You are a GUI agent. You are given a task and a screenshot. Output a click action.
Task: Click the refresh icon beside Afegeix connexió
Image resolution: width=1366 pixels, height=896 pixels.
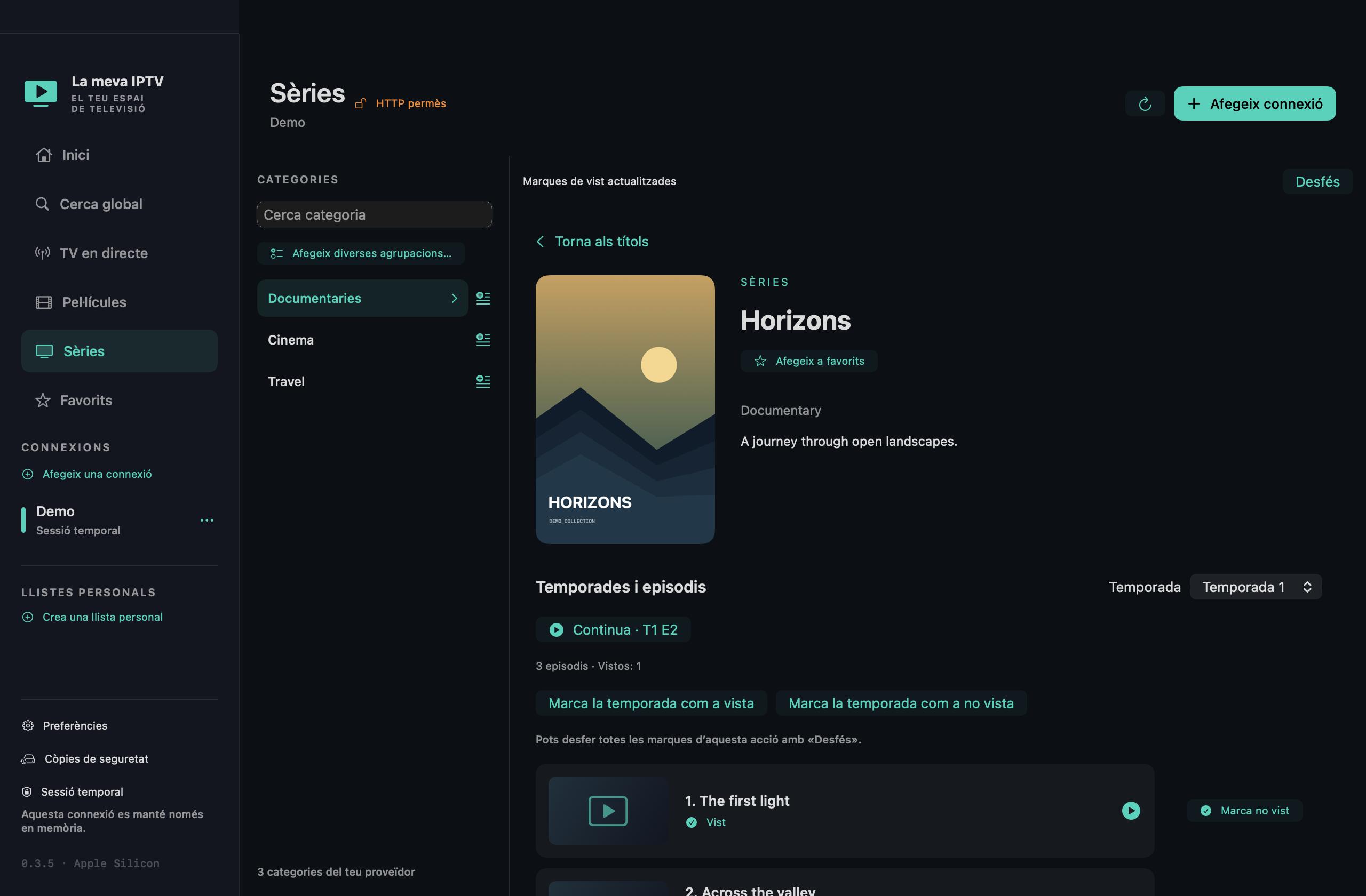click(1145, 104)
